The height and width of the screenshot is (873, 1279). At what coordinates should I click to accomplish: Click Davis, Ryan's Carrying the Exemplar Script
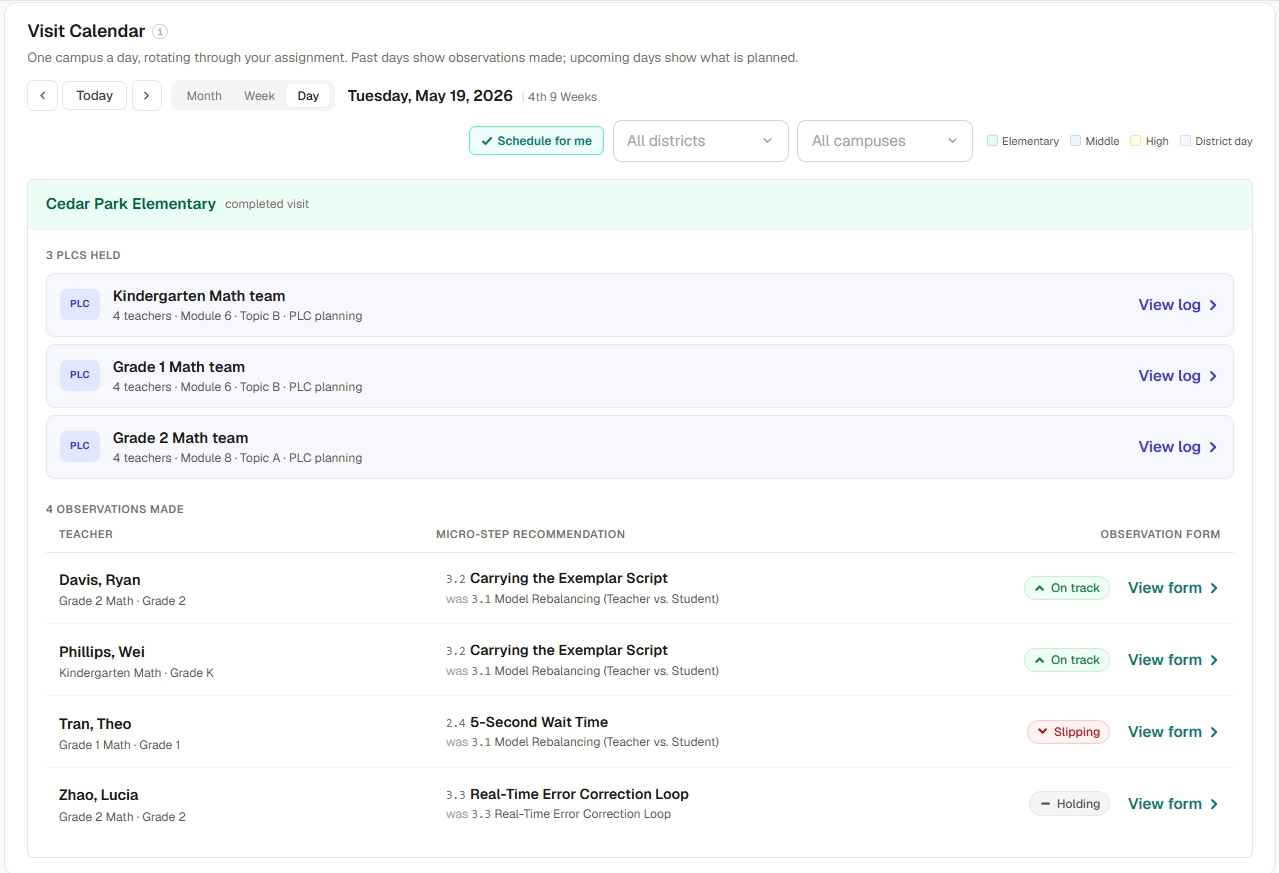pos(569,578)
